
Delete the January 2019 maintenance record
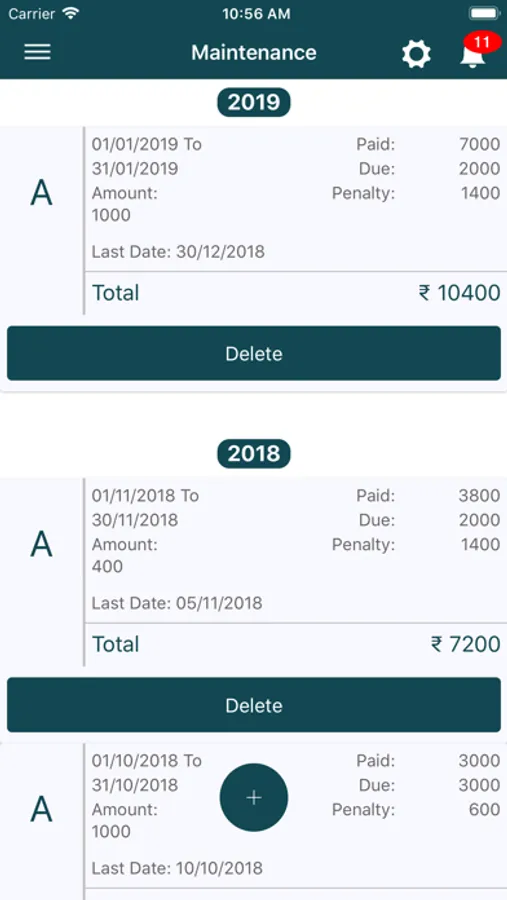[x=254, y=353]
